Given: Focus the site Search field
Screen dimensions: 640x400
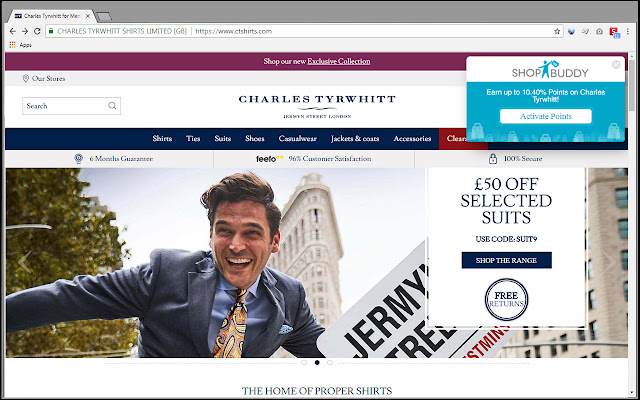Looking at the screenshot, I should [x=65, y=106].
